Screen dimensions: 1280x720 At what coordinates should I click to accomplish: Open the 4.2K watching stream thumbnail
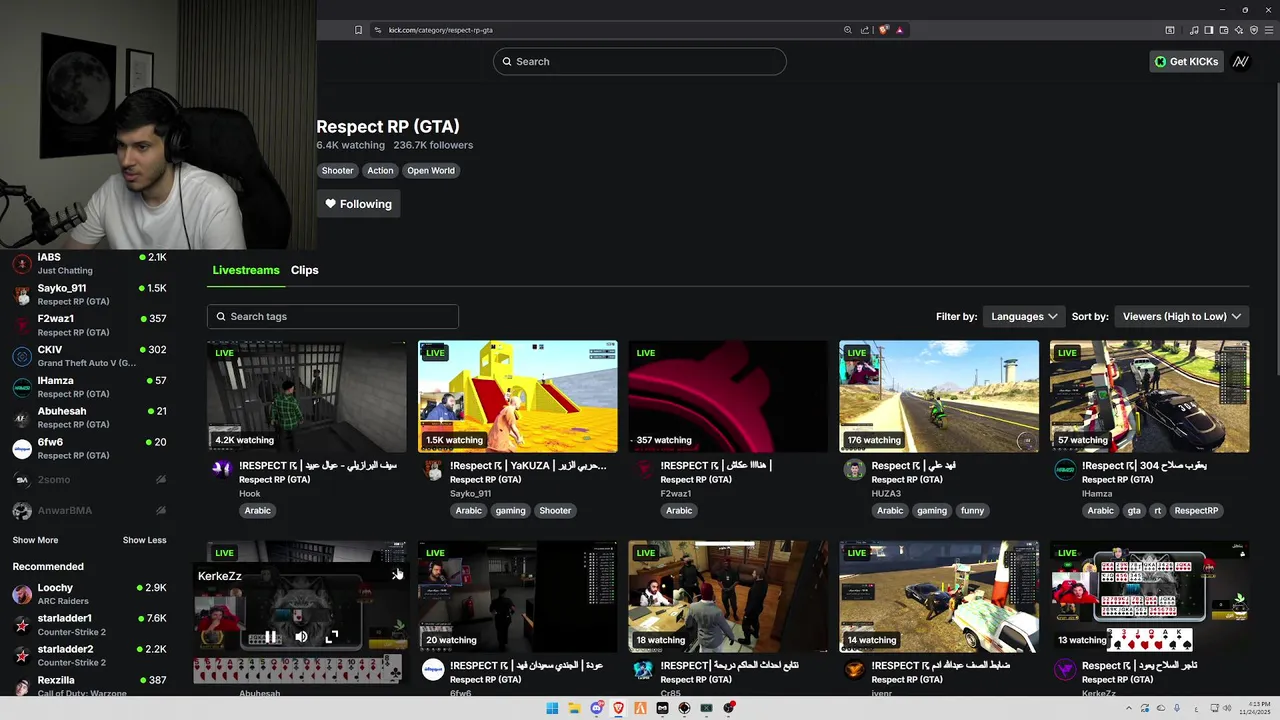pos(307,397)
